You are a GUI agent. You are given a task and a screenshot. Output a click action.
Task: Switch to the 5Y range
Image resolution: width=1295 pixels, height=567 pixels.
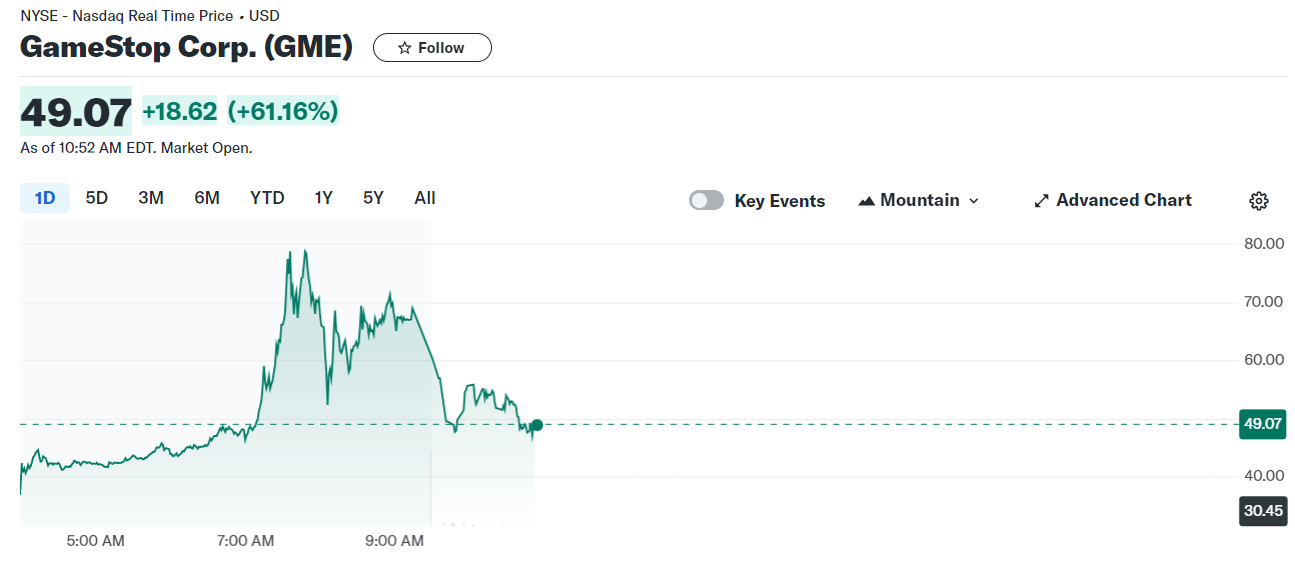(373, 198)
